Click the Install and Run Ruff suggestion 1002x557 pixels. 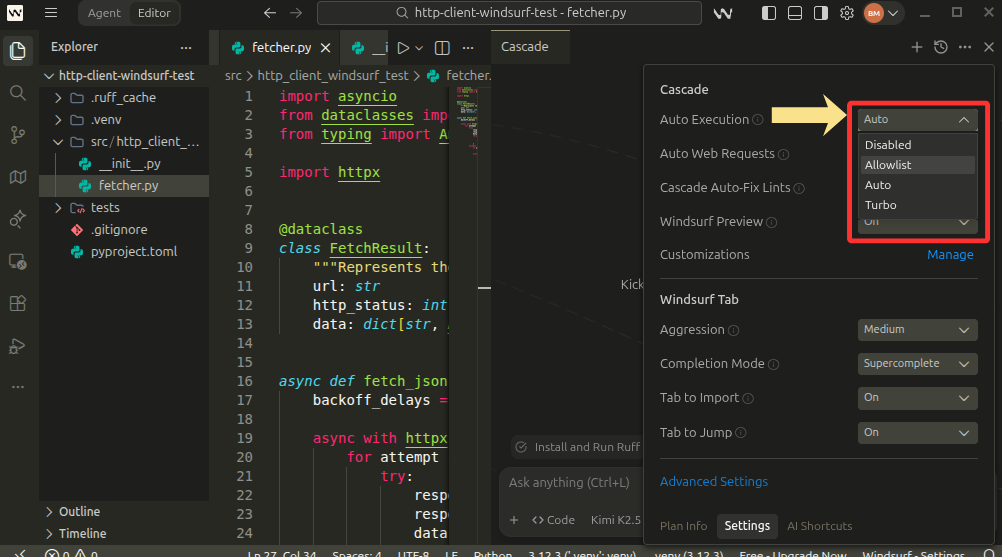click(577, 447)
